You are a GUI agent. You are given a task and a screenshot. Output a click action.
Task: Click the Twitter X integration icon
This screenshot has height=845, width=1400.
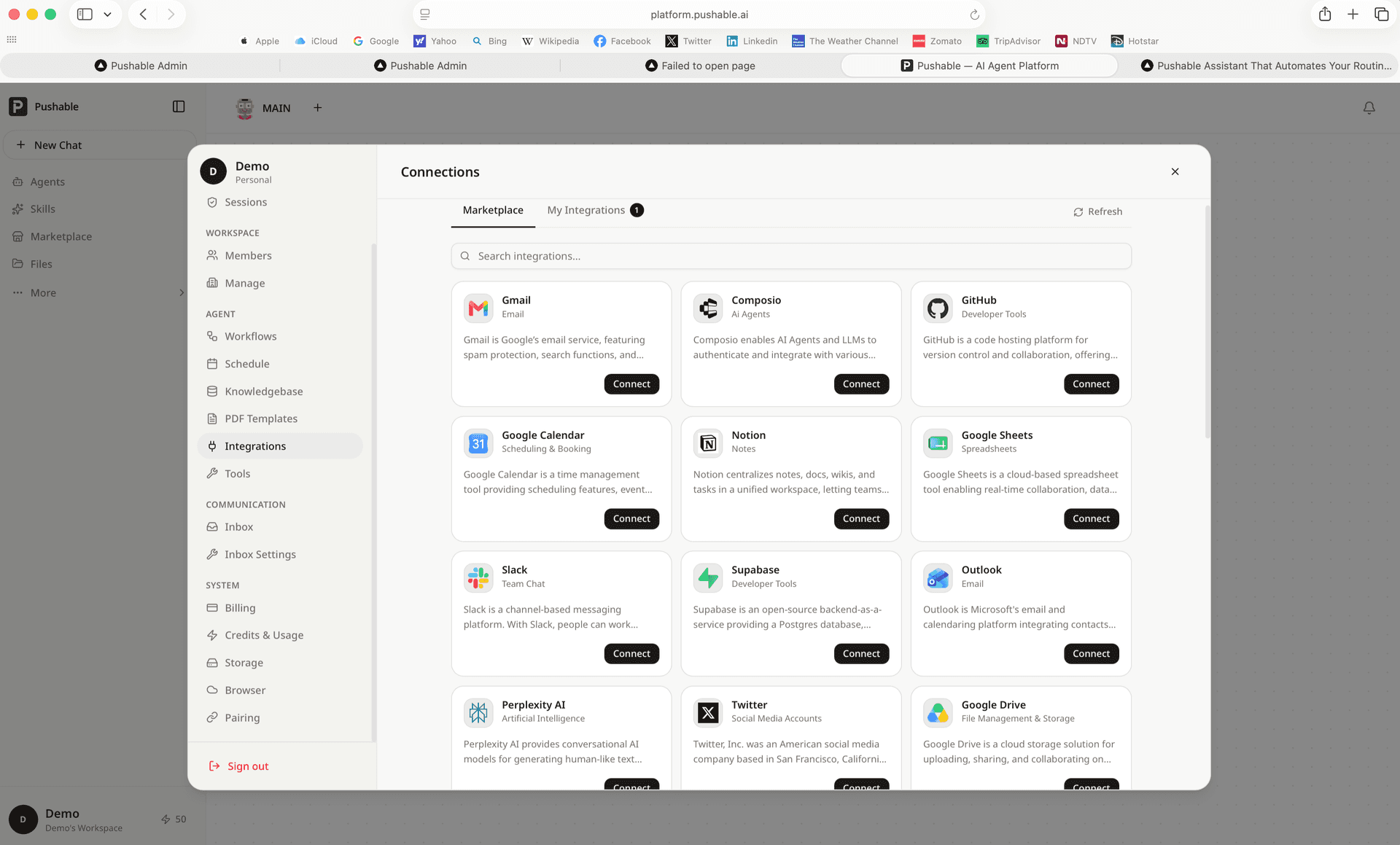tap(708, 712)
